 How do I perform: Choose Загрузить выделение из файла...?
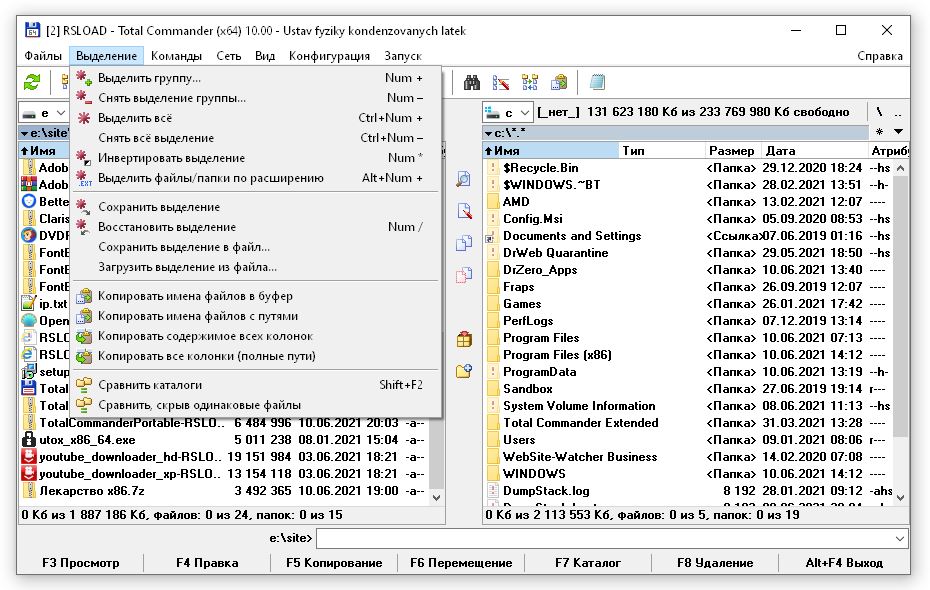pos(256,267)
